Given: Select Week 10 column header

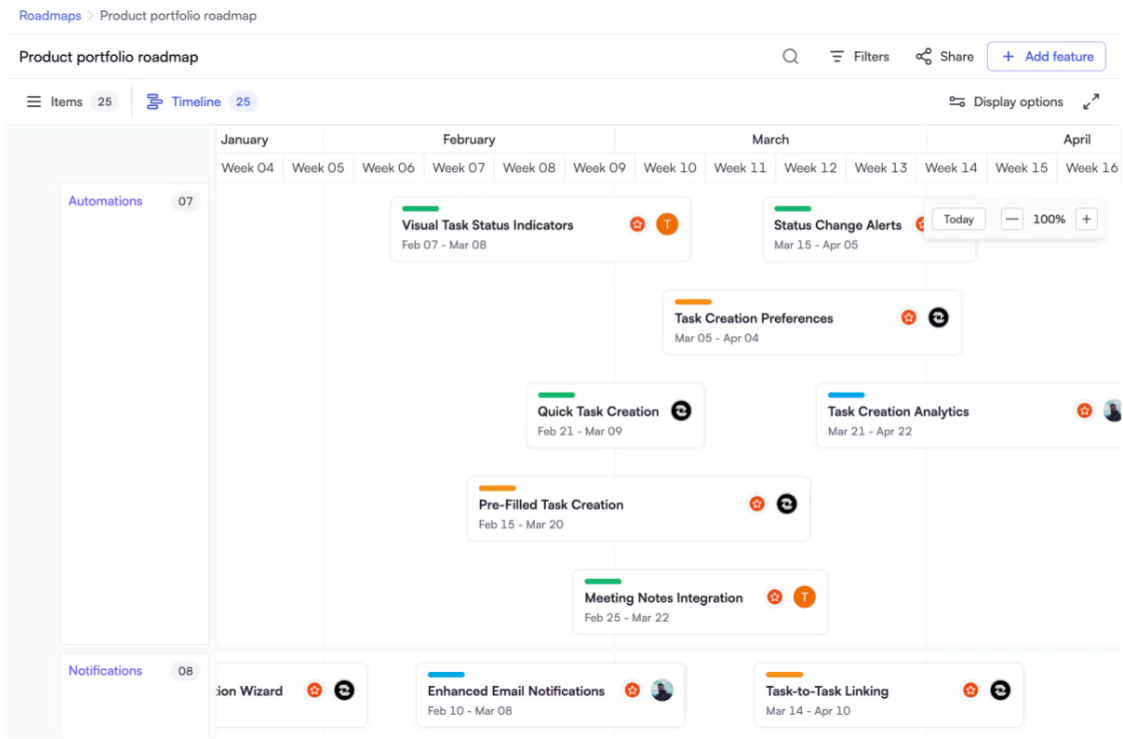Looking at the screenshot, I should point(670,168).
